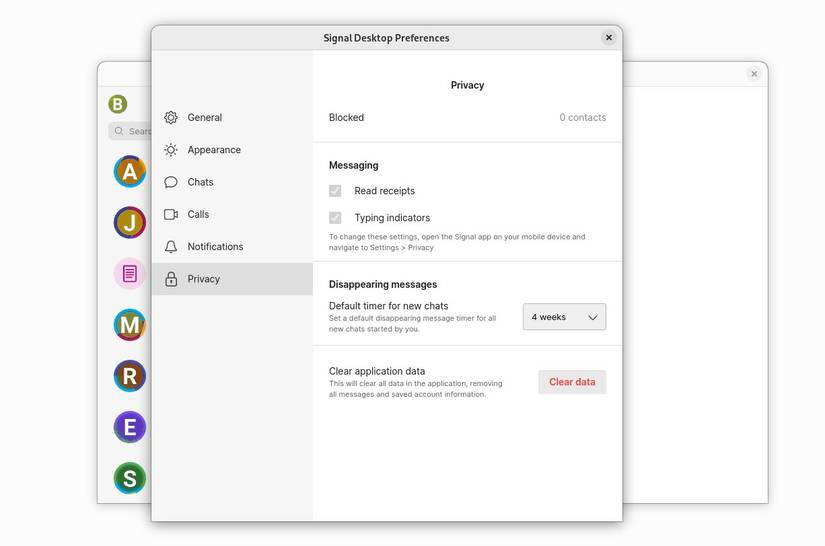Close the background Signal main window

(x=754, y=74)
